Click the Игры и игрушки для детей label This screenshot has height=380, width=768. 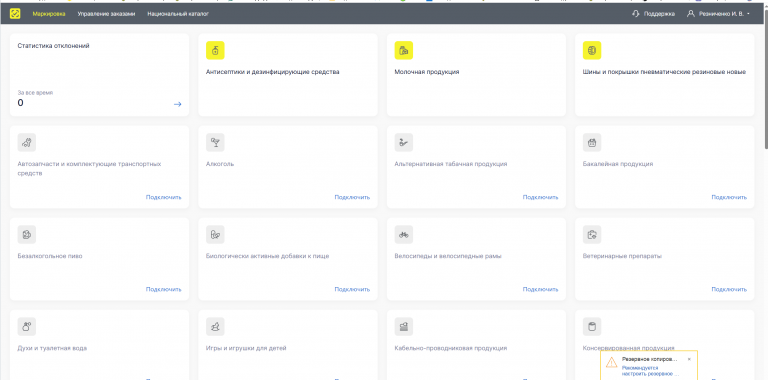[246, 348]
